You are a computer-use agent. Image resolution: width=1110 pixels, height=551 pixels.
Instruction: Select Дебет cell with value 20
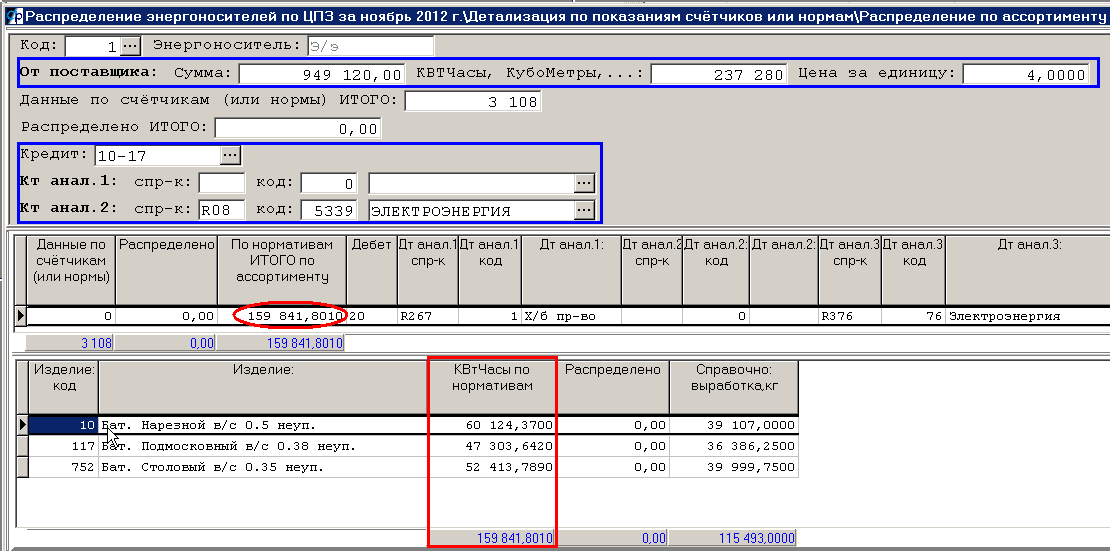[x=372, y=317]
